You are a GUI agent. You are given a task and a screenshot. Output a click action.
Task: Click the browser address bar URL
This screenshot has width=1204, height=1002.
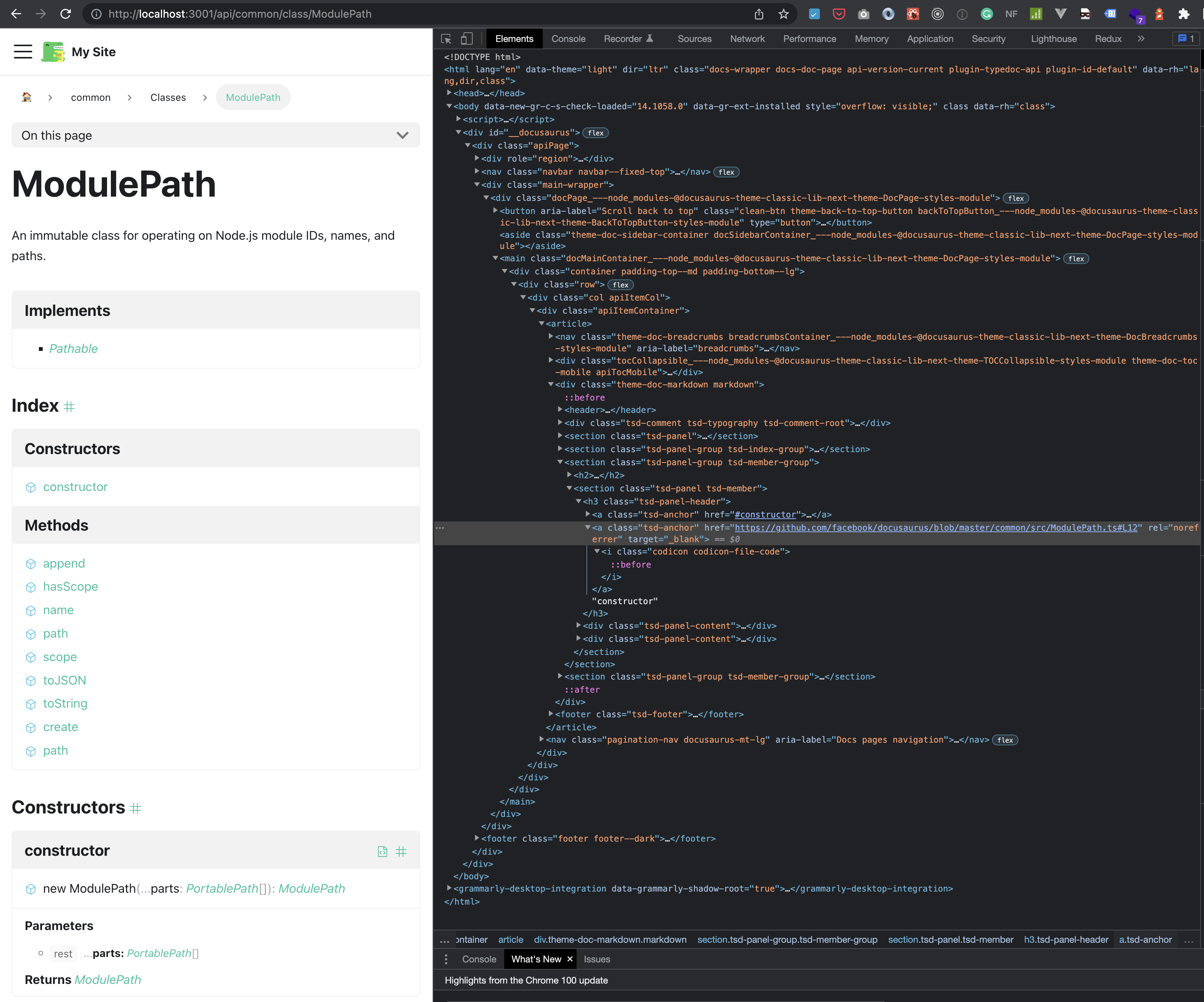pos(240,14)
